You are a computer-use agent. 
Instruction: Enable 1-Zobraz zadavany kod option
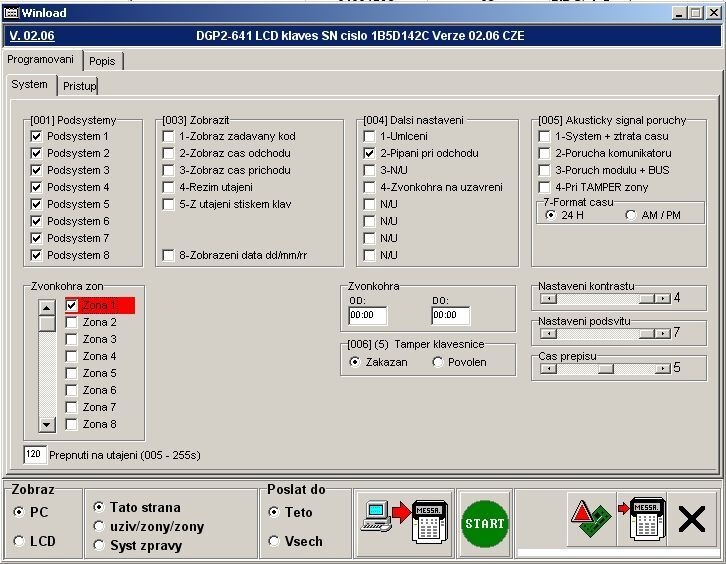[x=169, y=137]
